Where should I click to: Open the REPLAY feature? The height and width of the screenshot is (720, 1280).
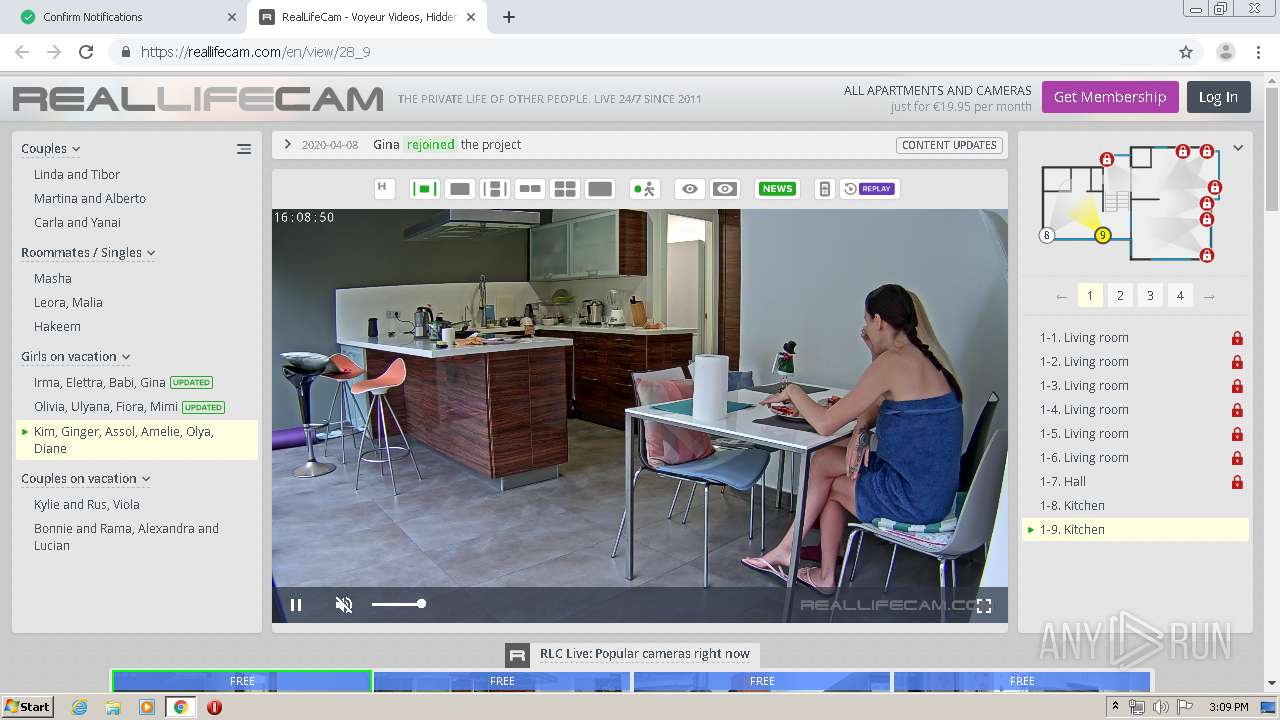click(869, 189)
